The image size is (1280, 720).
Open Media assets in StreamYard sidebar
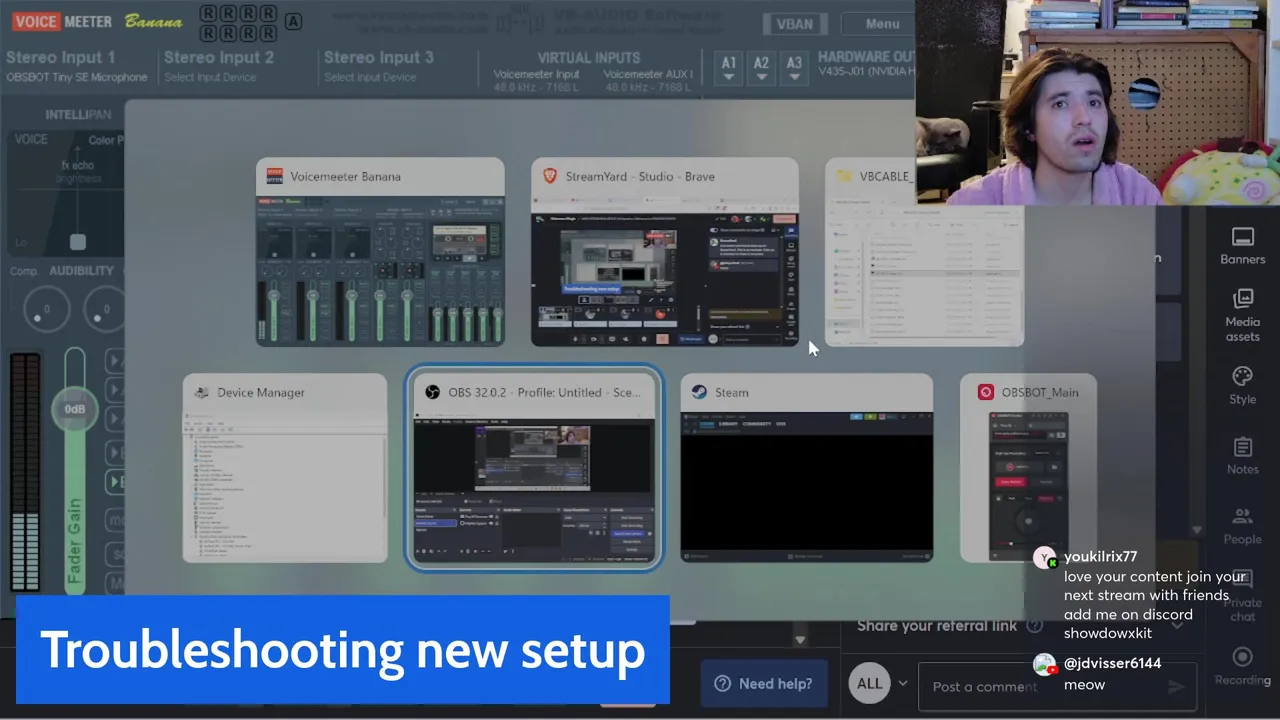point(1242,315)
